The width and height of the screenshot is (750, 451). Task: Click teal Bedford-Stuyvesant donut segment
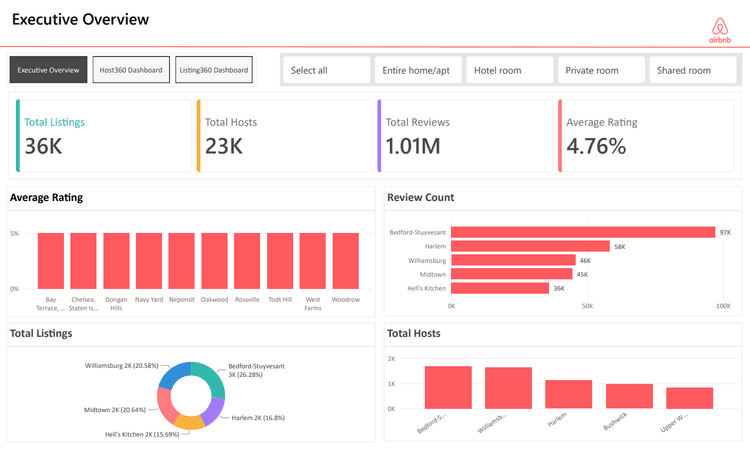pyautogui.click(x=212, y=376)
